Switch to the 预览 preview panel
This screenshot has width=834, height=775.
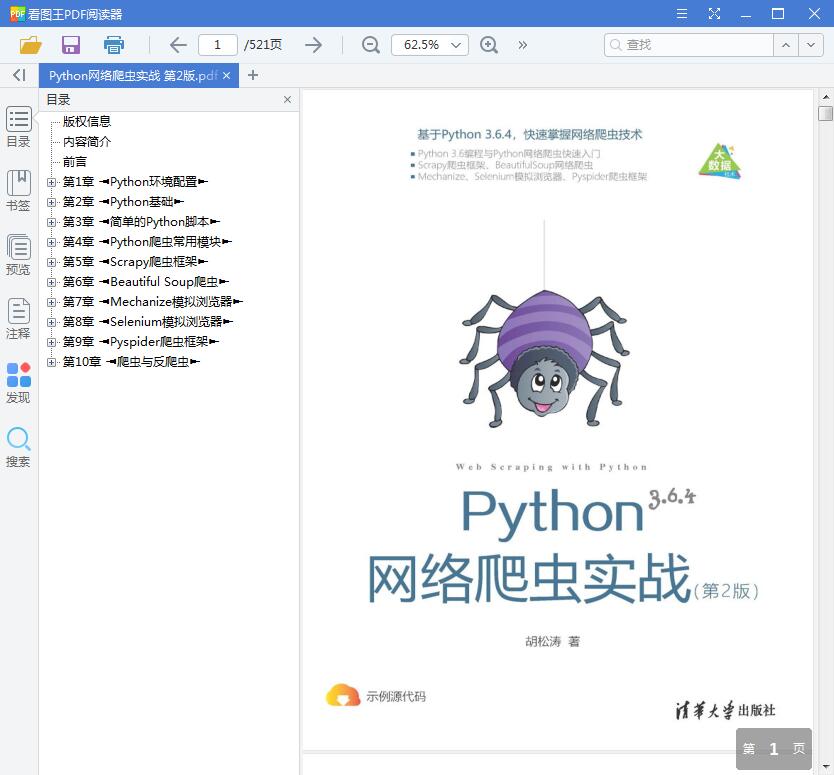coord(18,255)
